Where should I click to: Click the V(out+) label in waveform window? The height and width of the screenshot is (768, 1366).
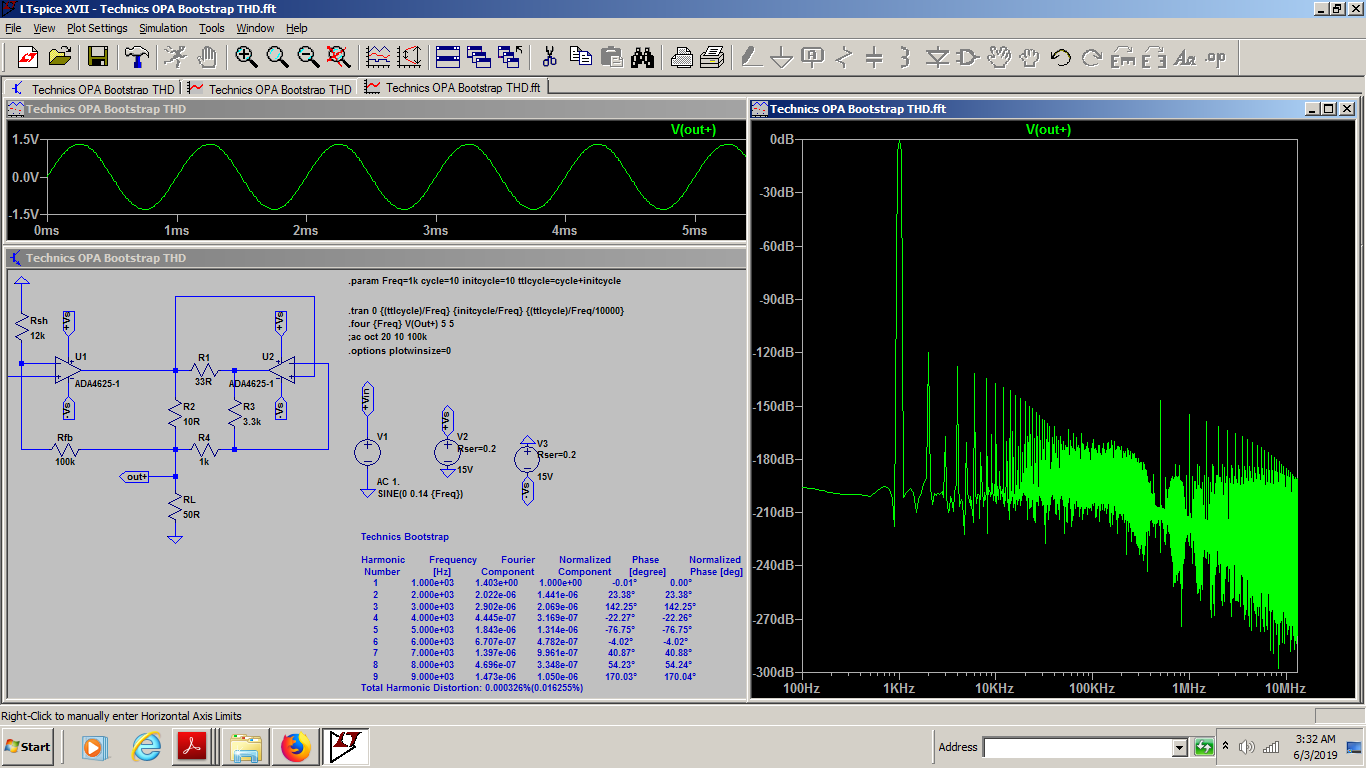pos(694,130)
